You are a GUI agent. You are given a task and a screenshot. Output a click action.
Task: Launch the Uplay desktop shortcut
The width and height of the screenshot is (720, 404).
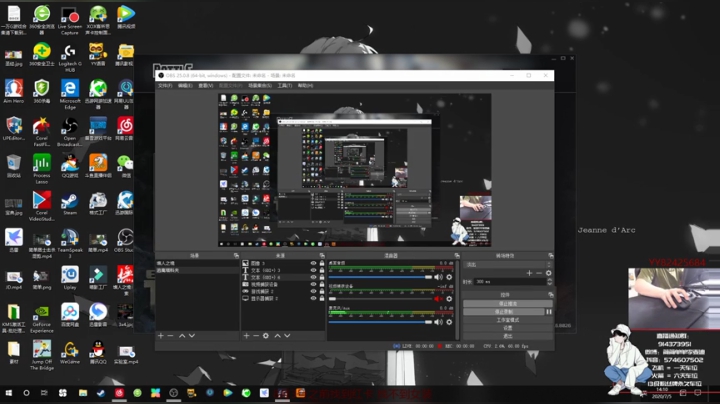[x=70, y=278]
